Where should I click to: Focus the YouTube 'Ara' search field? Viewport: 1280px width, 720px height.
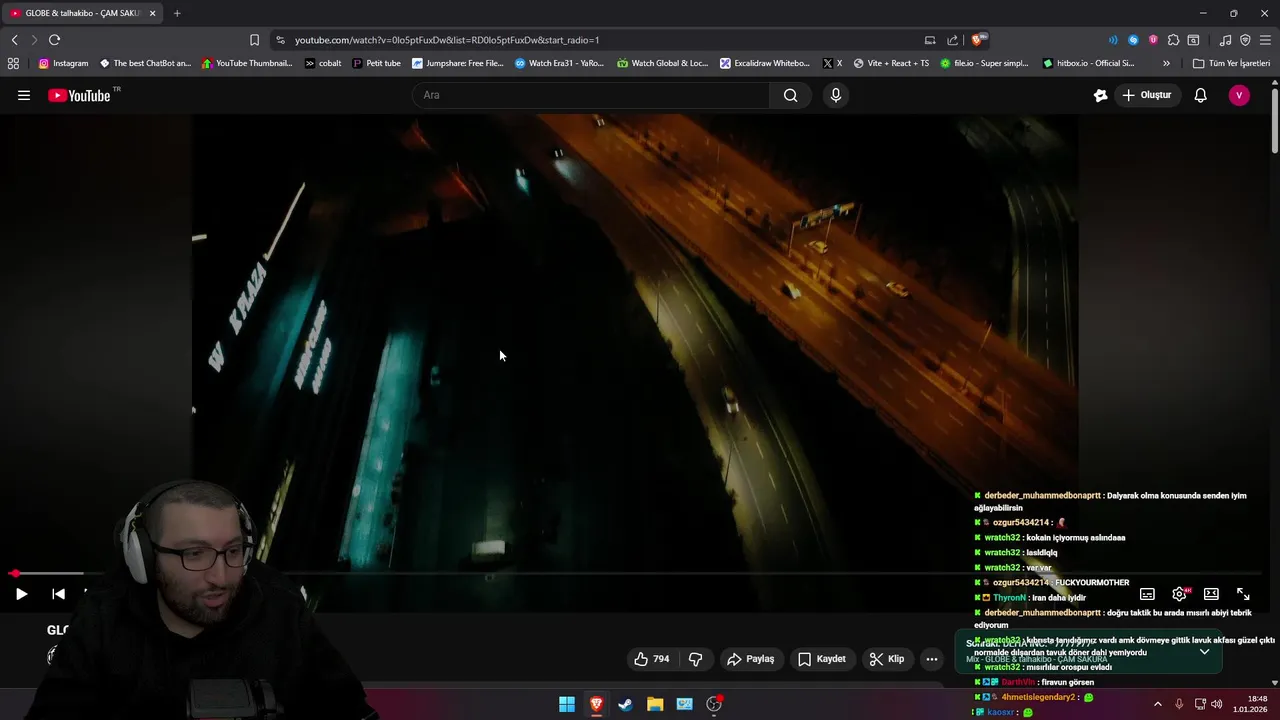(x=590, y=95)
